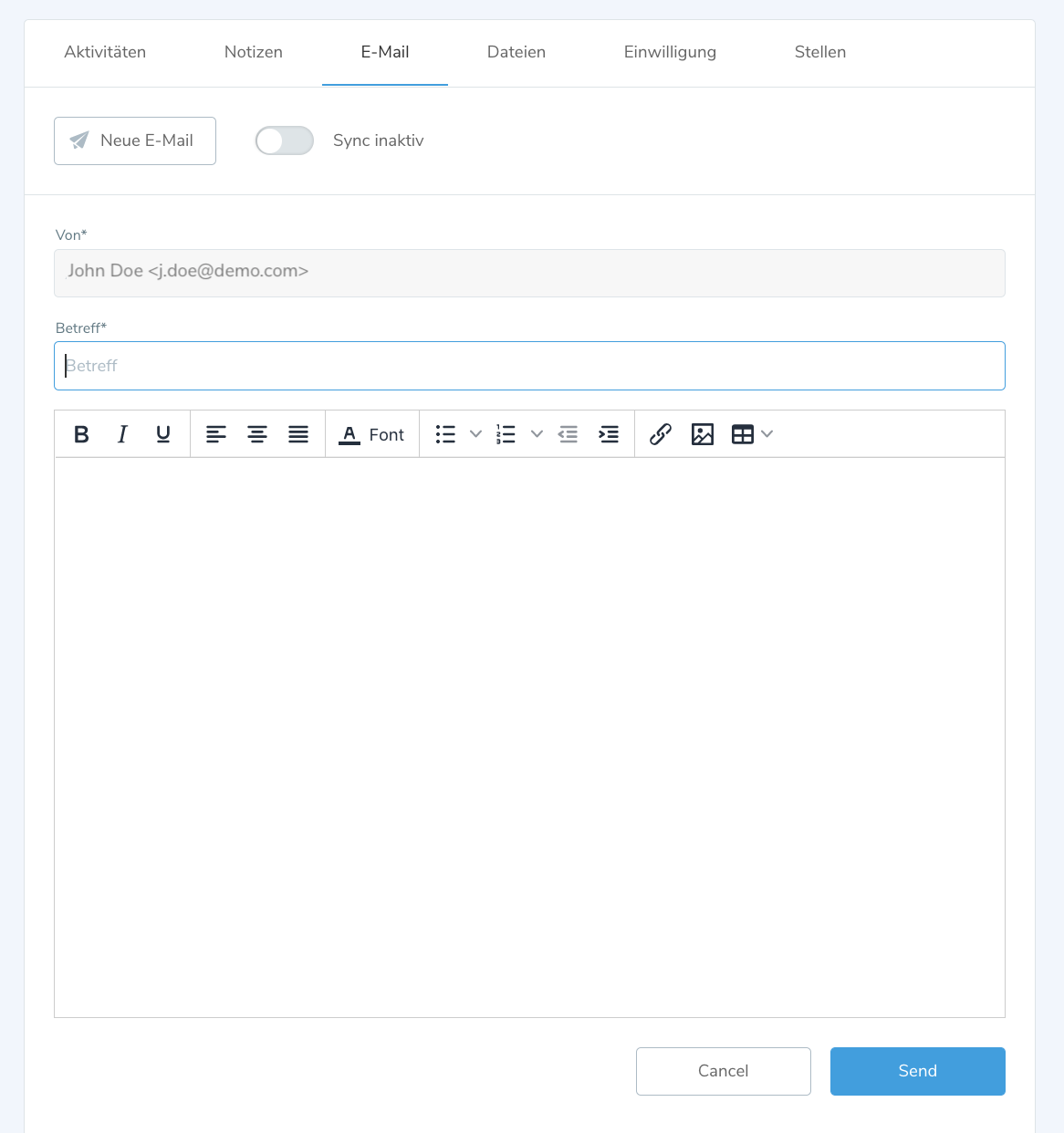The width and height of the screenshot is (1064, 1133).
Task: Underline text with the U icon
Action: [x=163, y=434]
